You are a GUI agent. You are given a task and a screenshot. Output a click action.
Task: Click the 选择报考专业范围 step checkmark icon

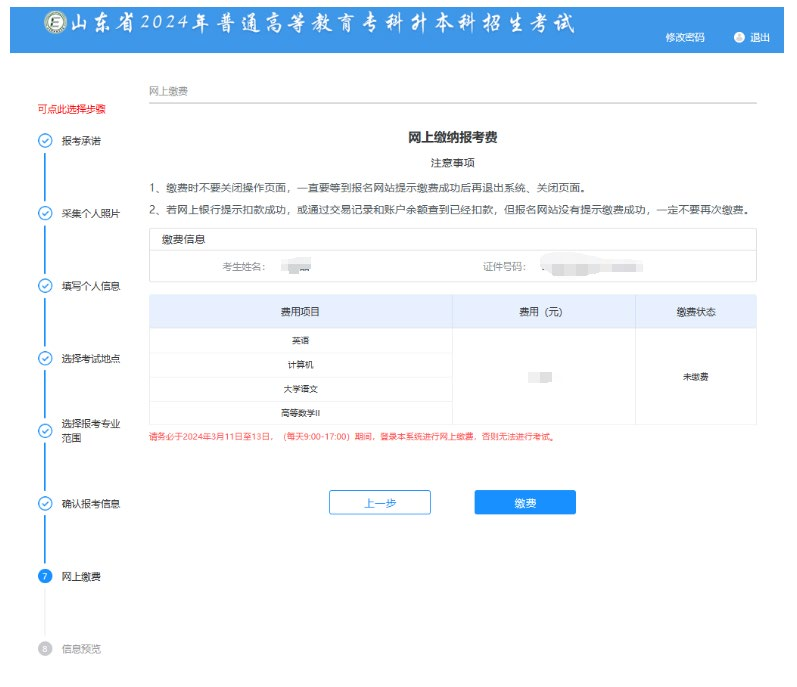(45, 431)
